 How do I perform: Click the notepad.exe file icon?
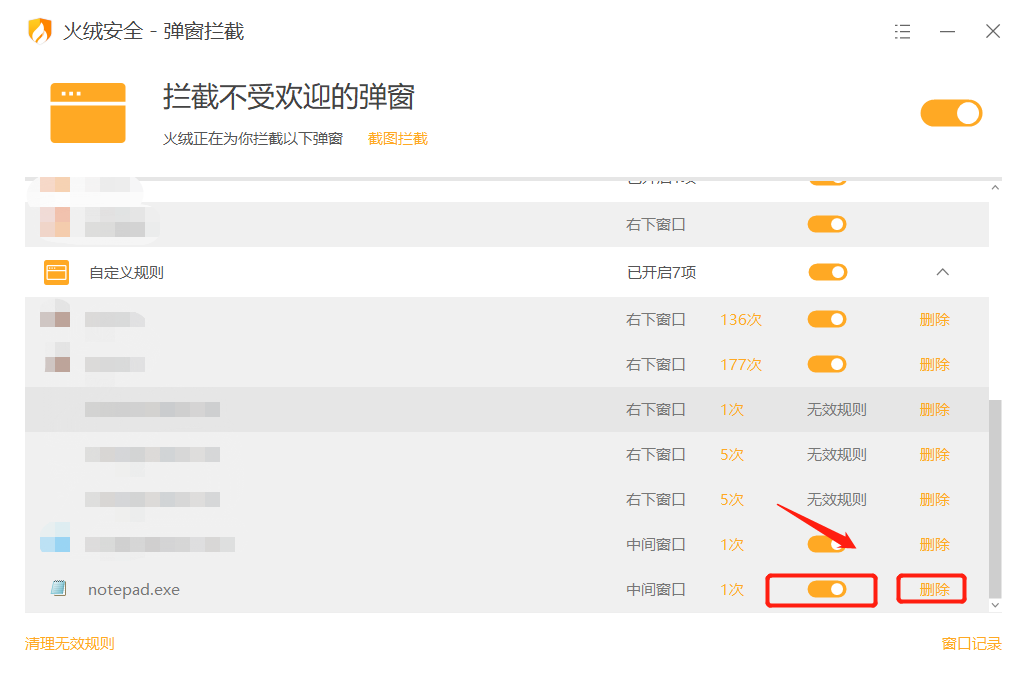pyautogui.click(x=58, y=589)
